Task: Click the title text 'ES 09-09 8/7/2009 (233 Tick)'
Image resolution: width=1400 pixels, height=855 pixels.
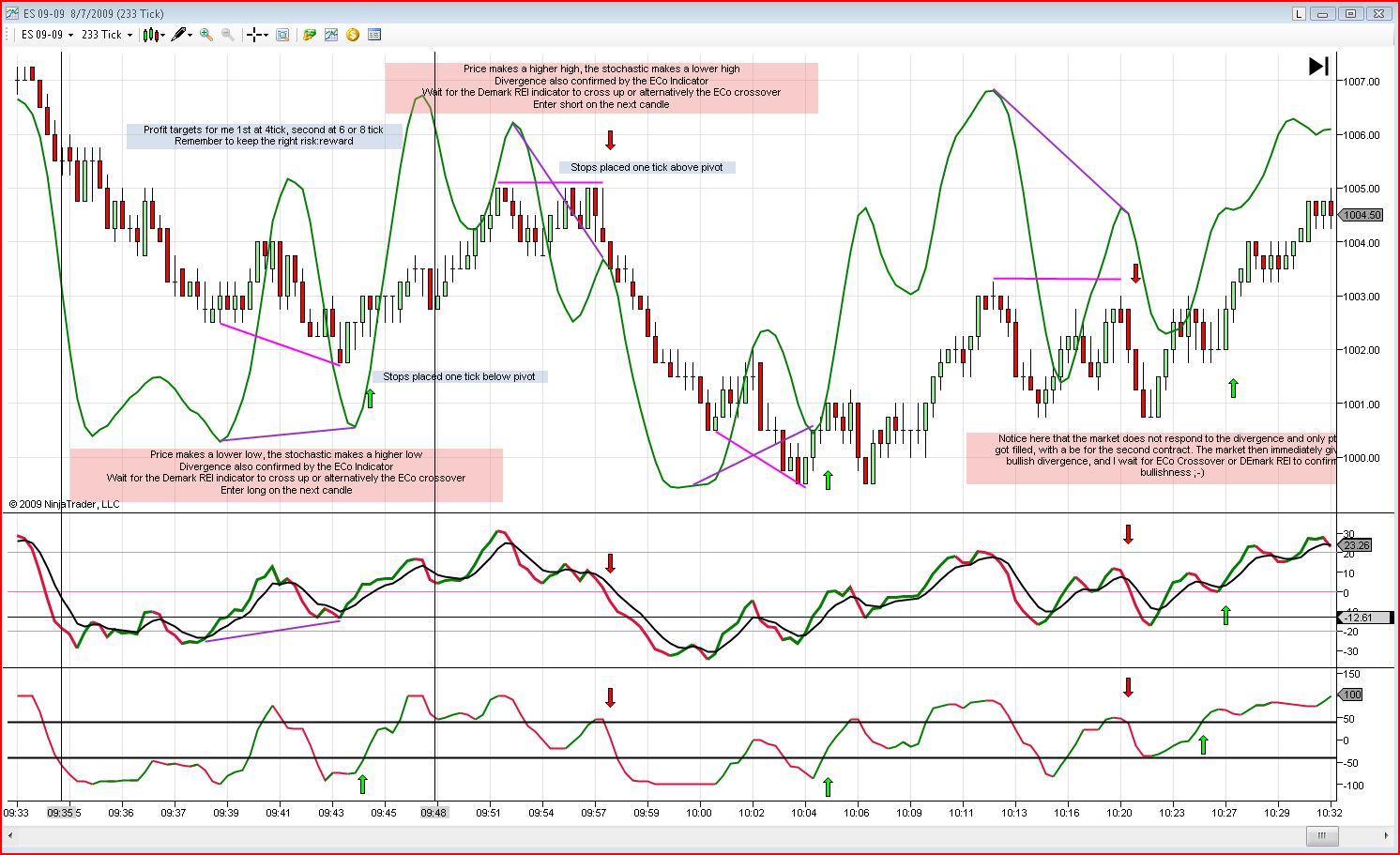Action: pyautogui.click(x=94, y=14)
